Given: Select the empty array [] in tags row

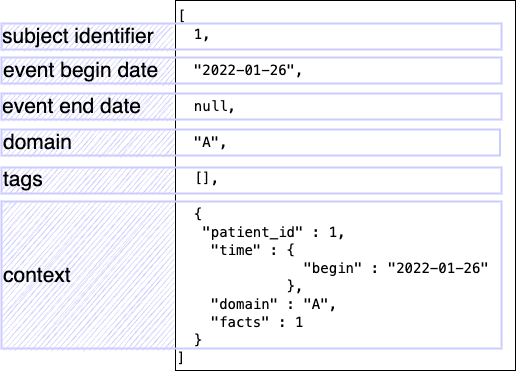Looking at the screenshot, I should tap(203, 178).
